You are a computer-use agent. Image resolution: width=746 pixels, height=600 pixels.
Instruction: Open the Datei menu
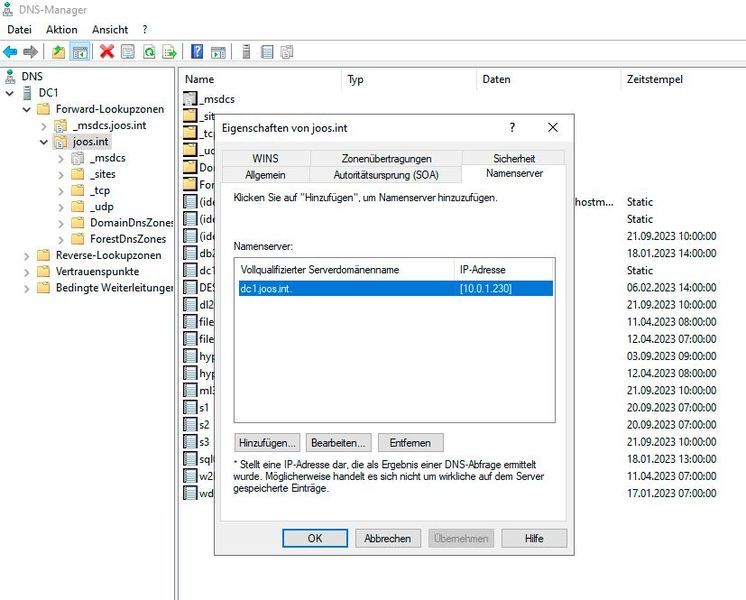(x=20, y=30)
